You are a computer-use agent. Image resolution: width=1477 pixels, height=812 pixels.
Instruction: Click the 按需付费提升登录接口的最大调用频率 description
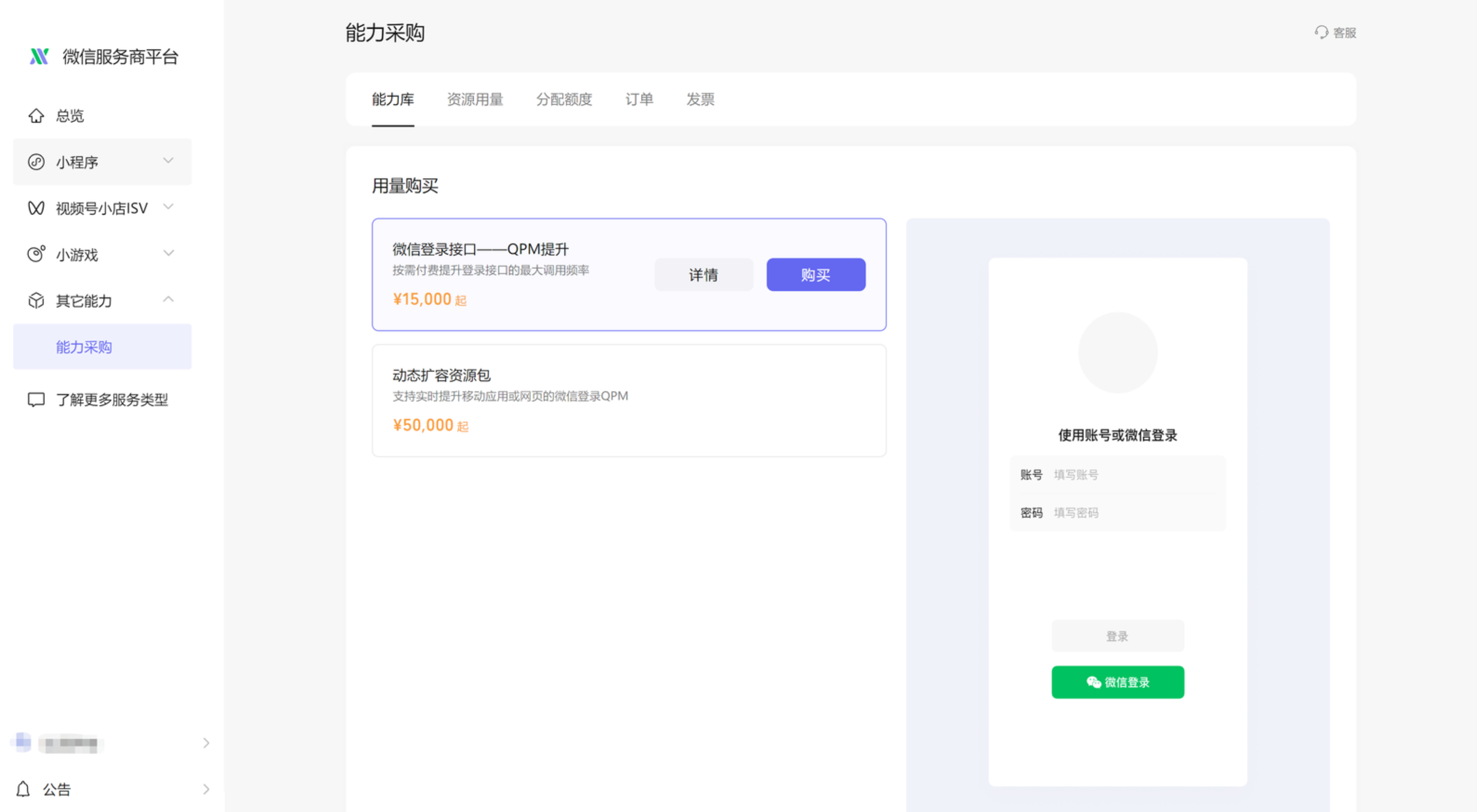click(x=491, y=270)
